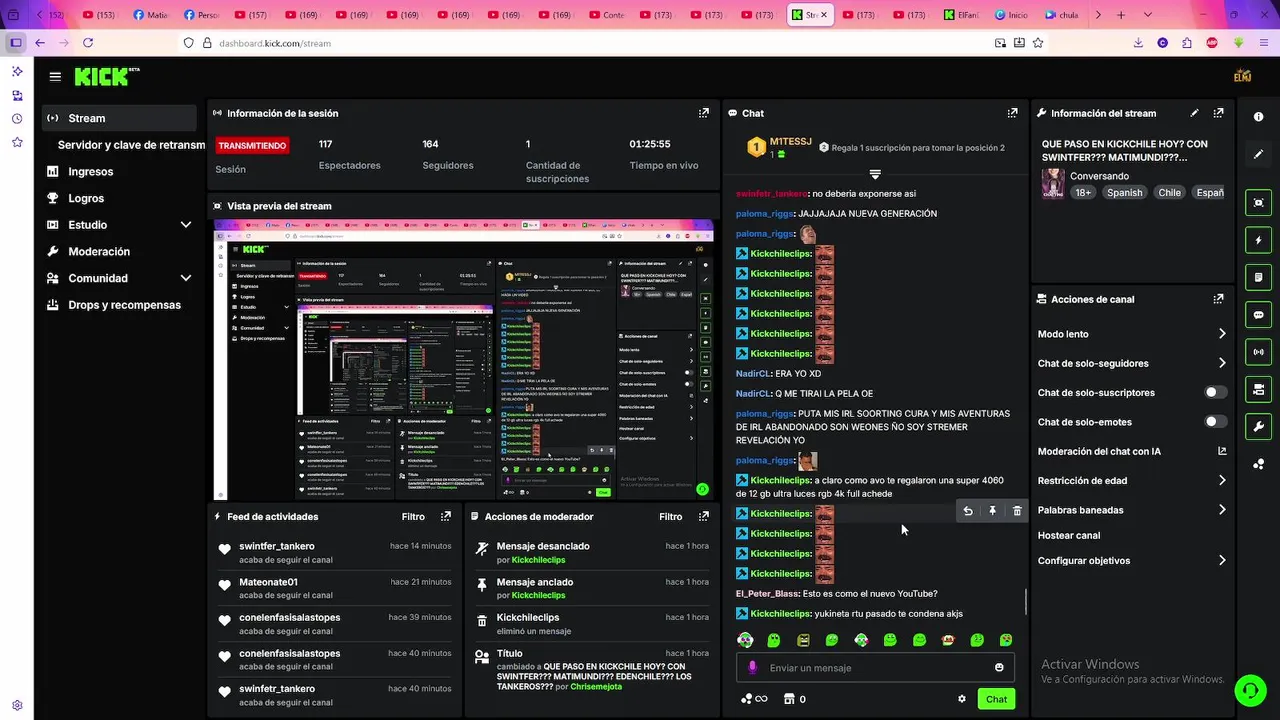
Task: Pop out the Información del stream panel
Action: 1218,114
